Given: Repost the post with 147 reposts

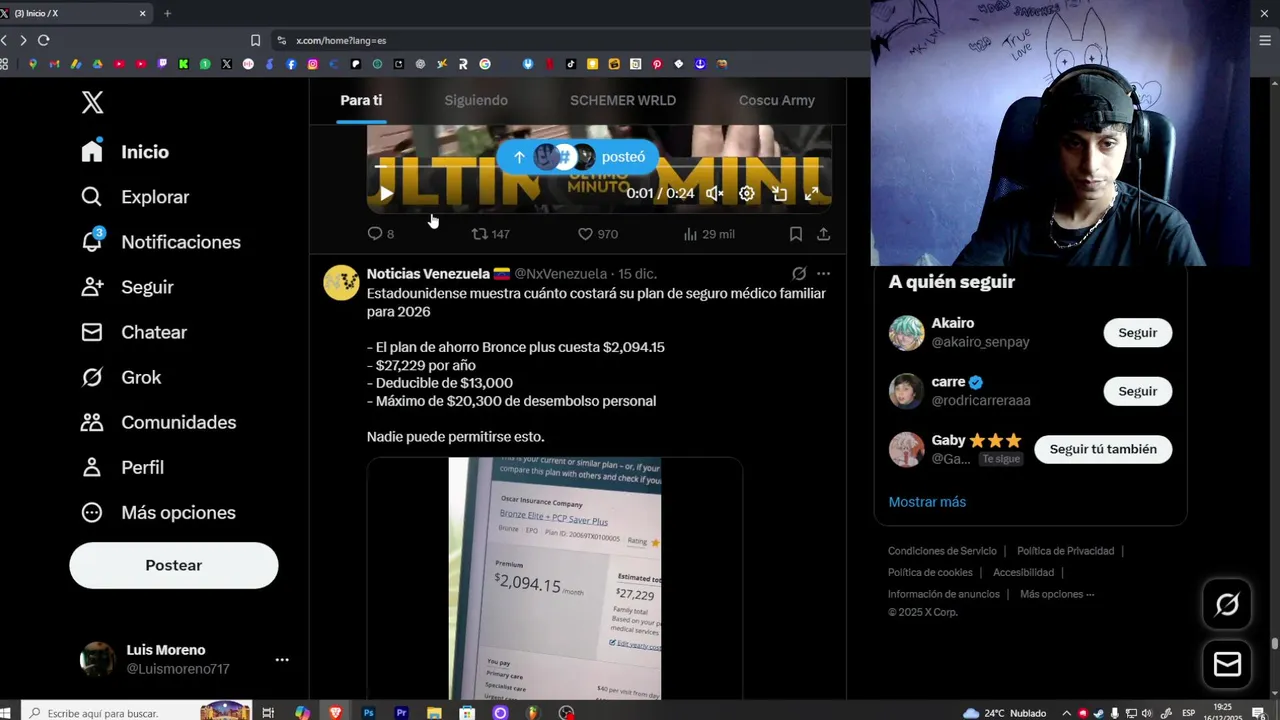Looking at the screenshot, I should (491, 234).
